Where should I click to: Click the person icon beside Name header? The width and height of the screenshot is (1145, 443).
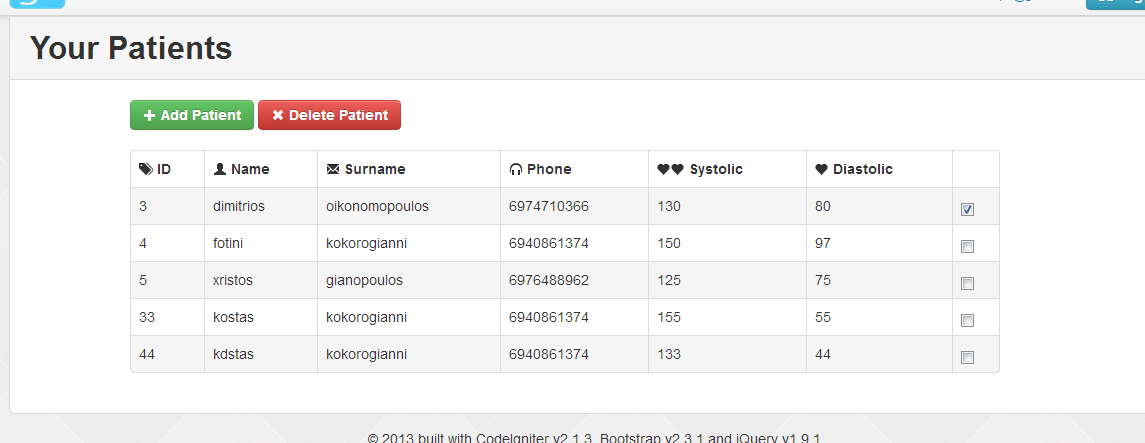[x=220, y=170]
